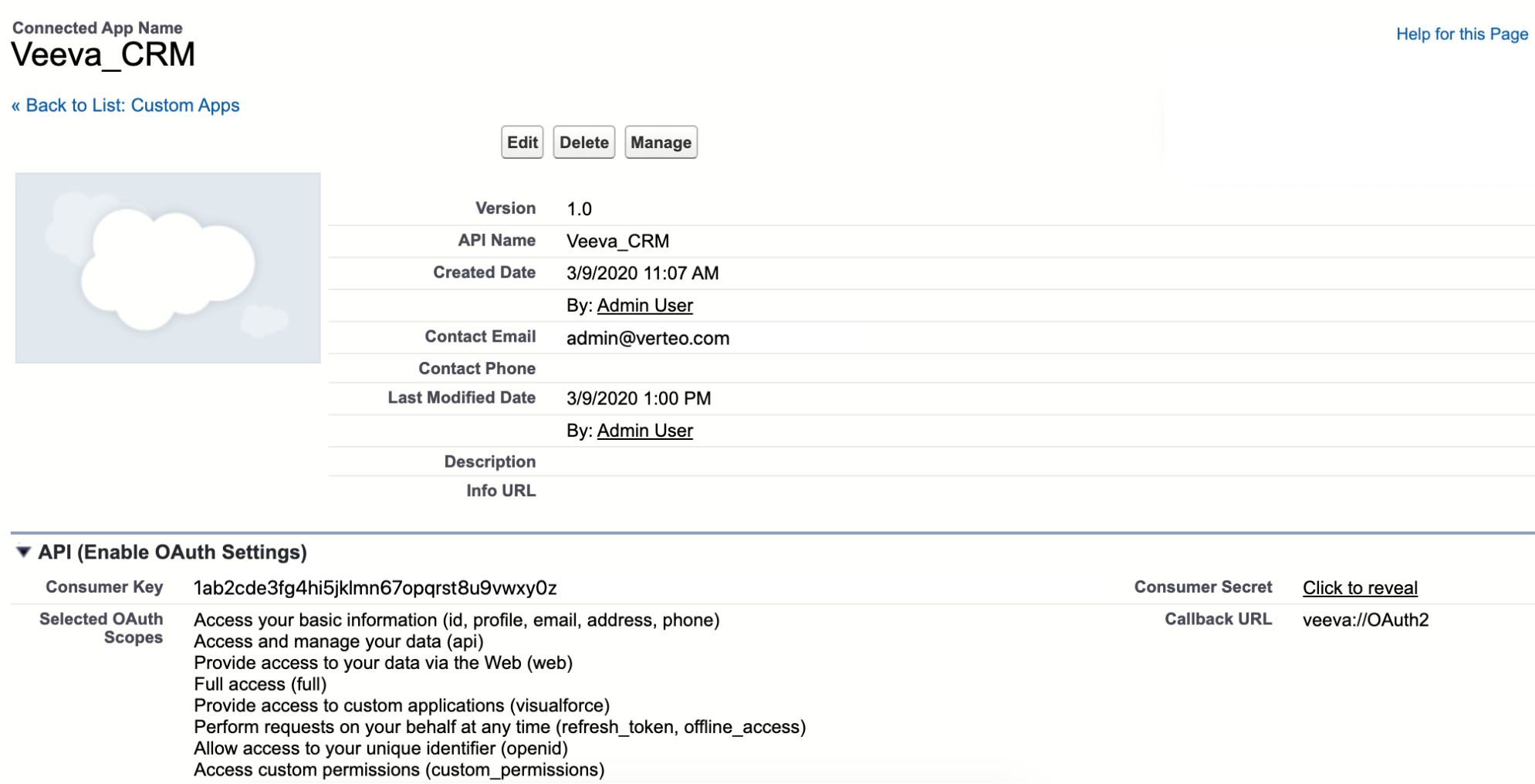The width and height of the screenshot is (1535, 784).
Task: Collapse the API (Enable OAuth Settings) section triangle
Action: click(23, 552)
